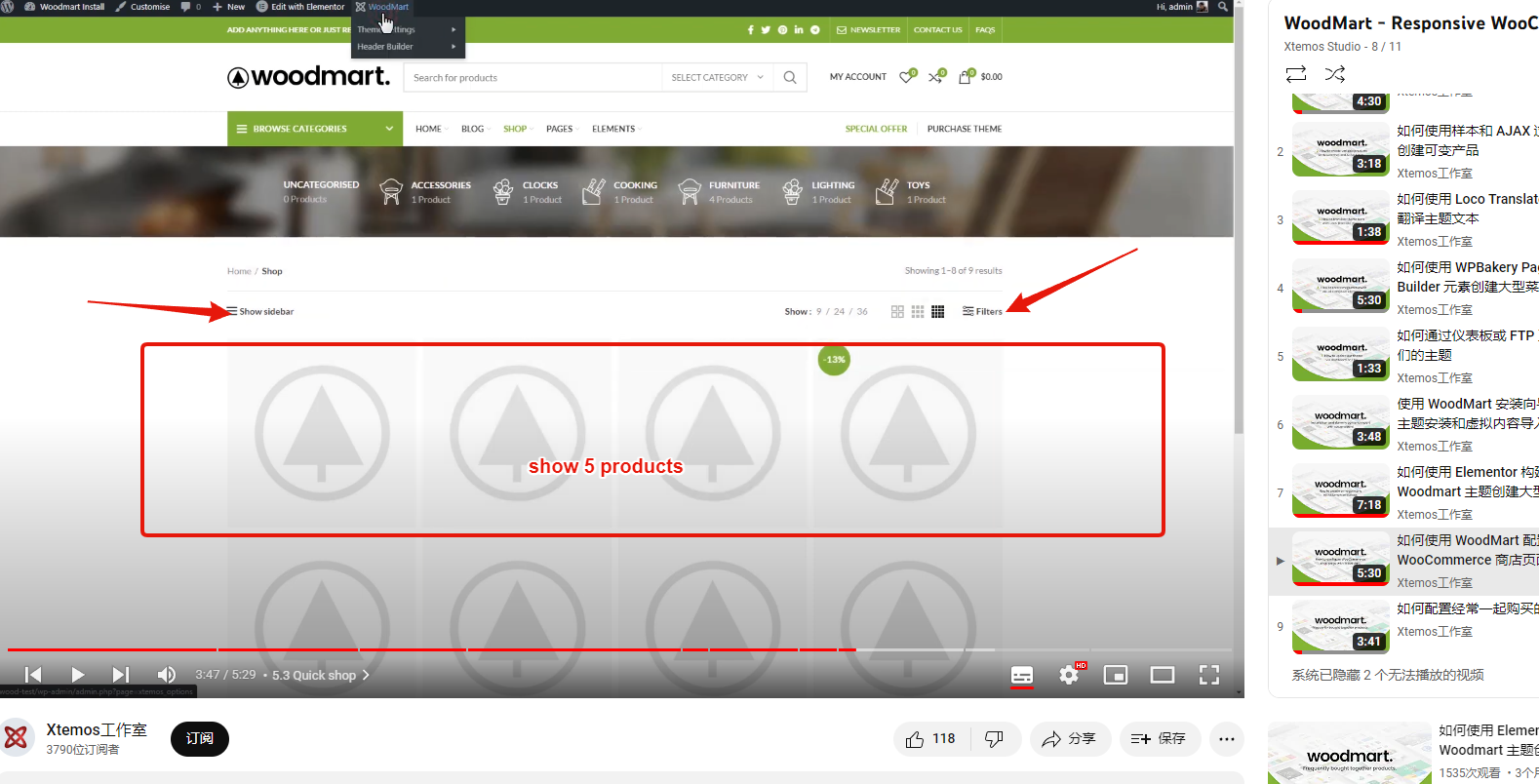Open playlist video 4 about WPBakery Builder
The width and height of the screenshot is (1539, 784).
1403,288
